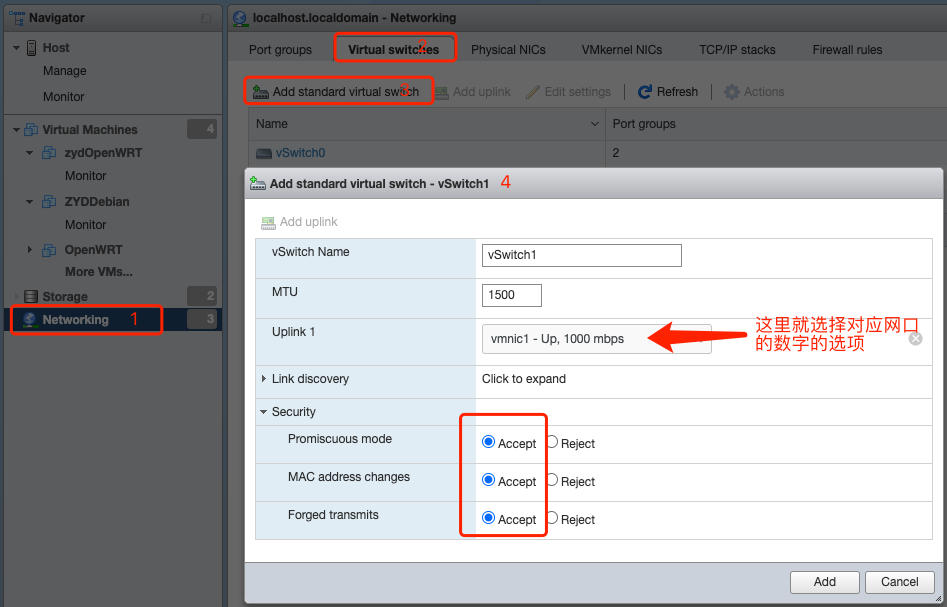Click the dialog resize grip corner
This screenshot has height=607, width=947.
[x=938, y=598]
